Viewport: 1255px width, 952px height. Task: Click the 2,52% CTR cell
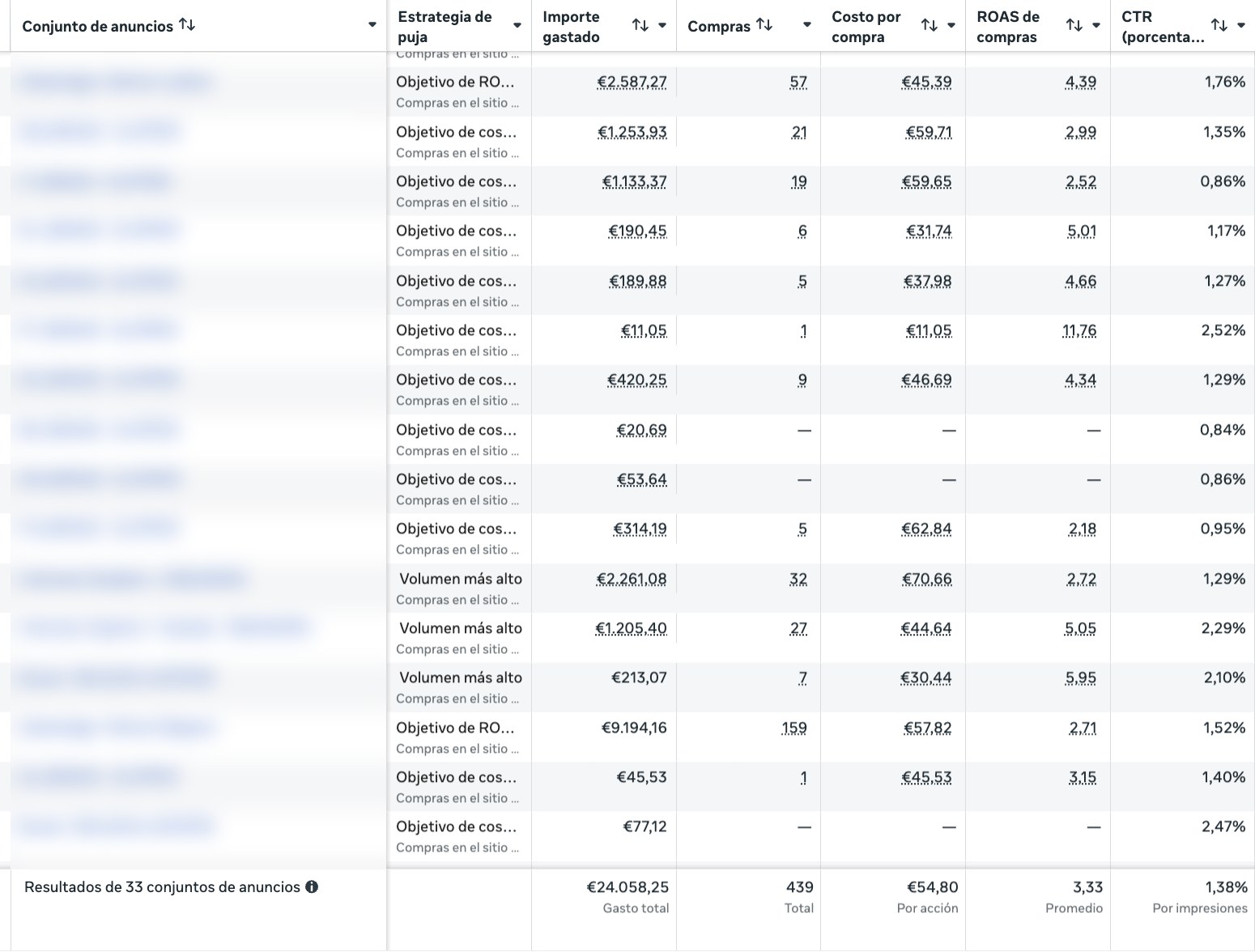(1223, 330)
